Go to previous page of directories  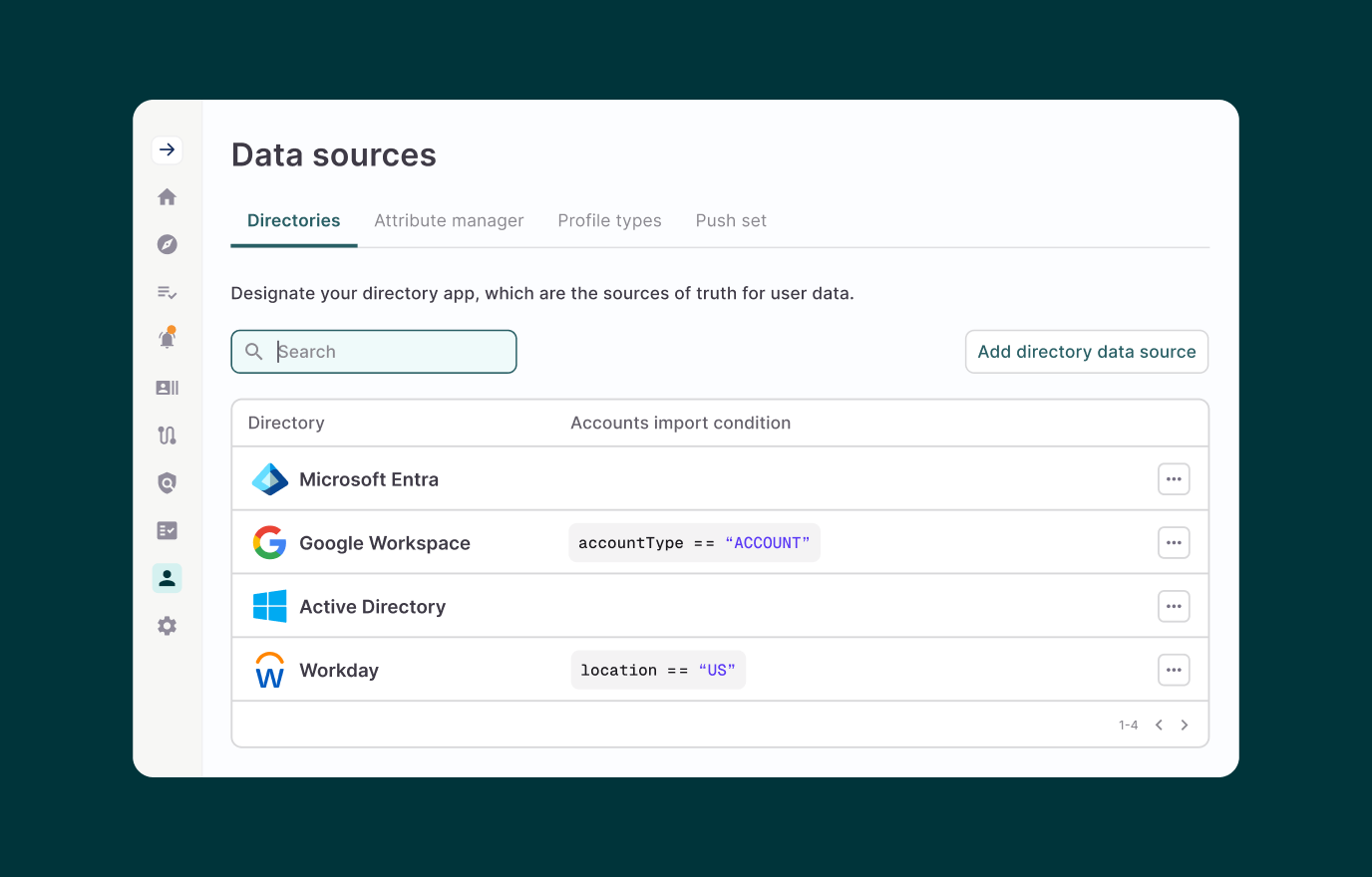tap(1159, 725)
